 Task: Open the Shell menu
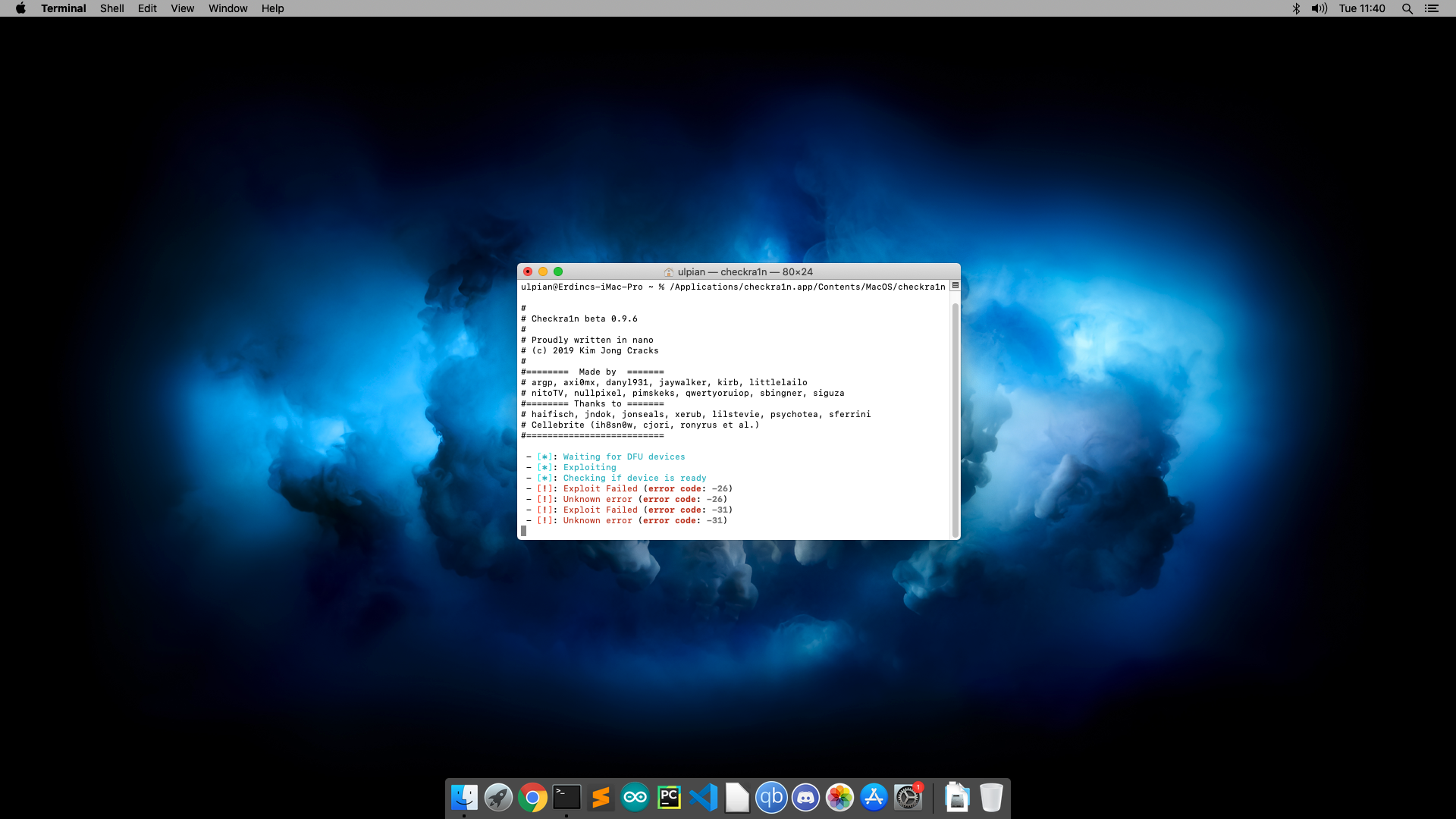pyautogui.click(x=112, y=8)
